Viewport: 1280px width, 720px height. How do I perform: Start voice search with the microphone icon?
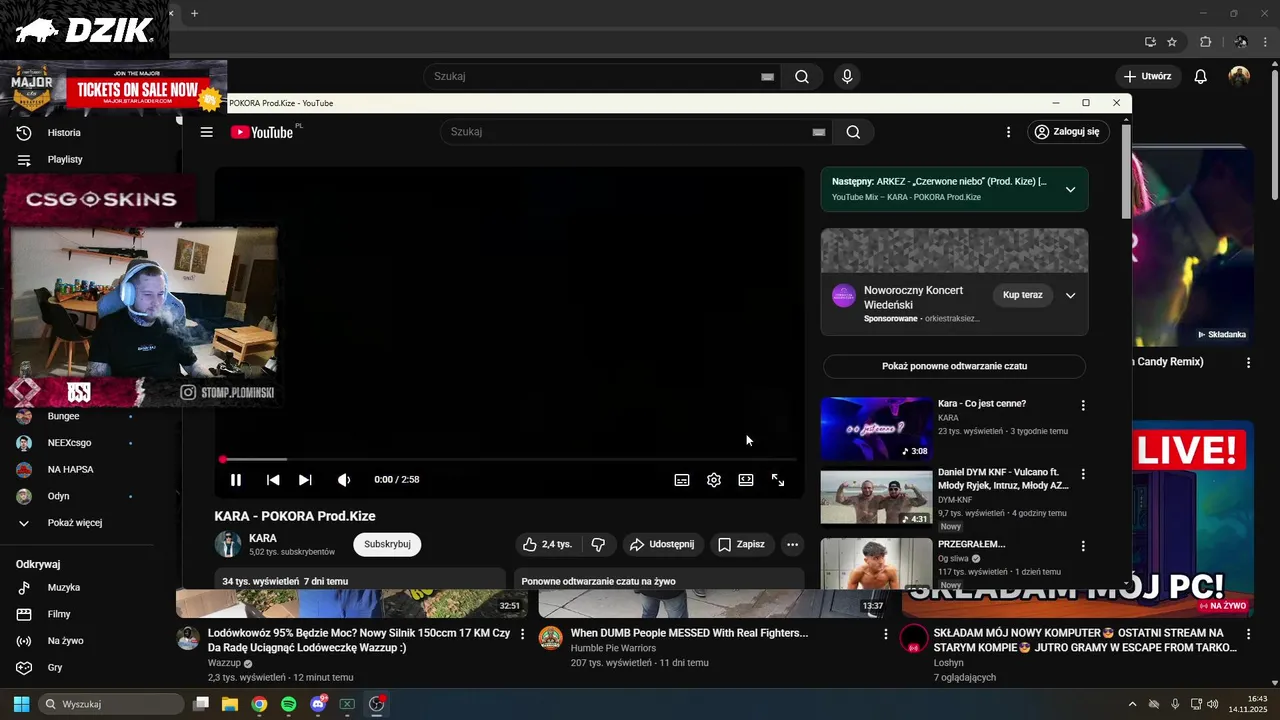coord(847,76)
